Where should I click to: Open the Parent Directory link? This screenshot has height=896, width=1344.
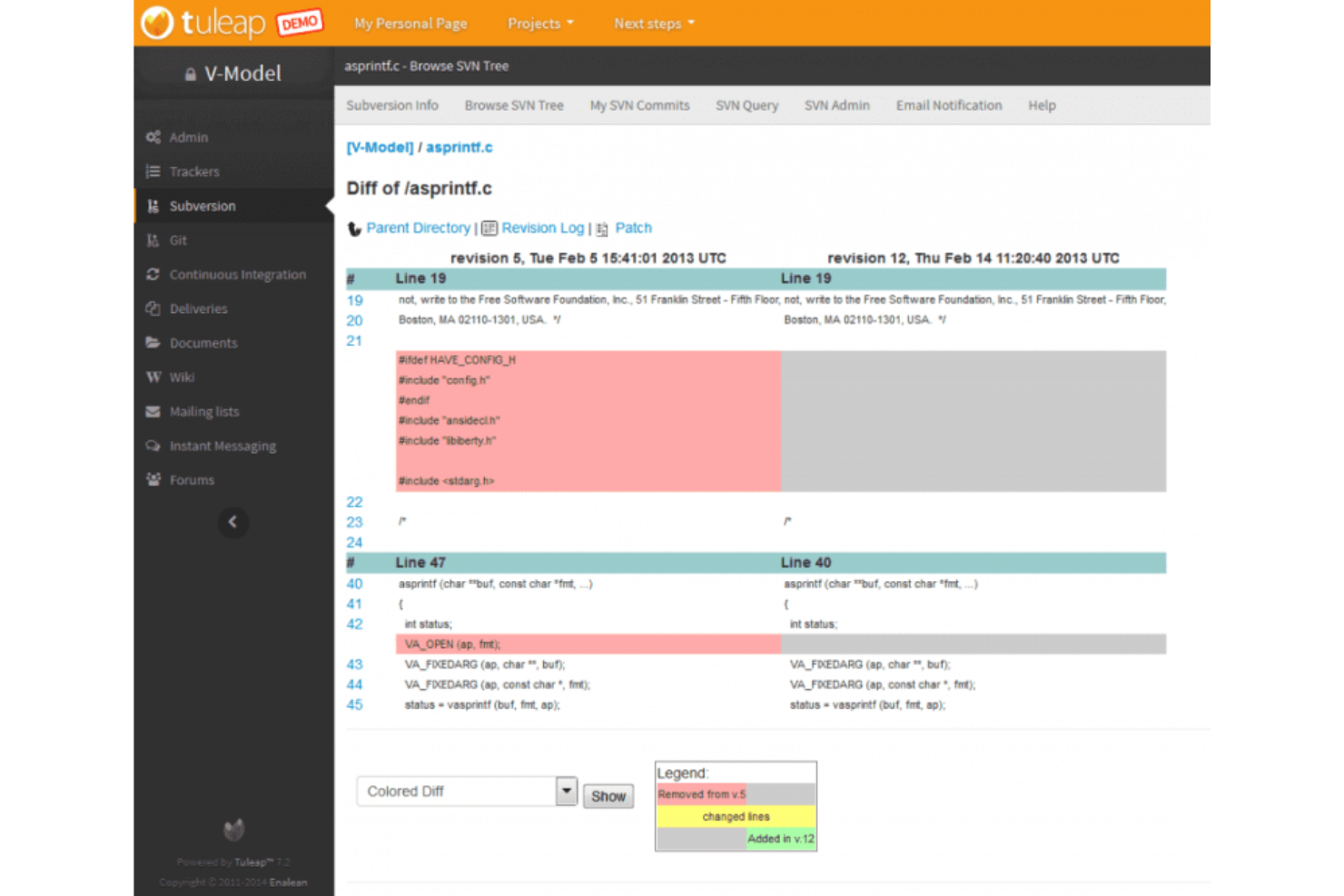418,228
